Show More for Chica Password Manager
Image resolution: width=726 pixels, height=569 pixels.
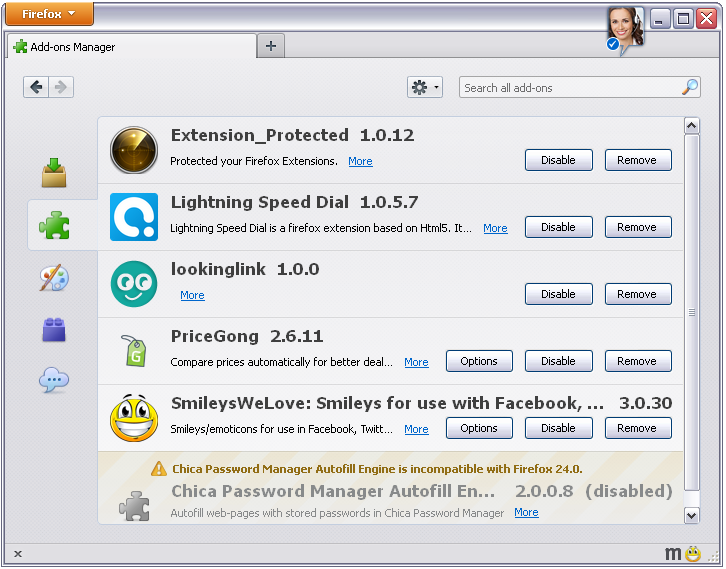tap(526, 513)
